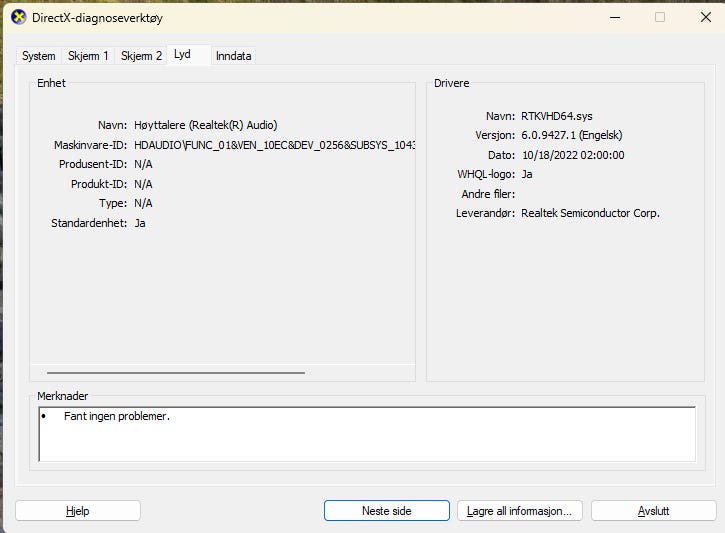Click the note 'Fant ingen problemer.'
The image size is (725, 533).
click(x=117, y=416)
